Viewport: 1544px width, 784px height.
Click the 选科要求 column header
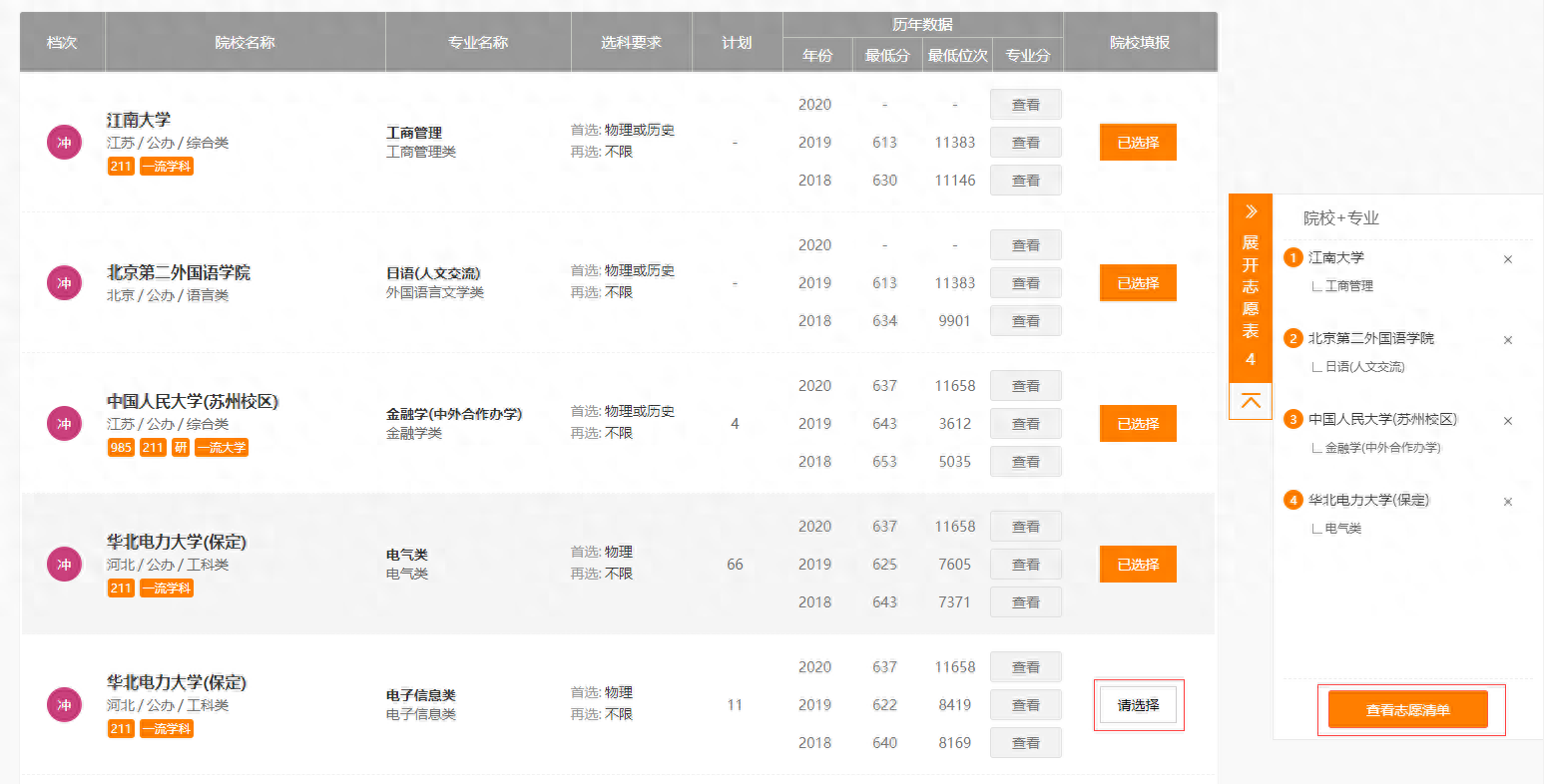tap(631, 42)
